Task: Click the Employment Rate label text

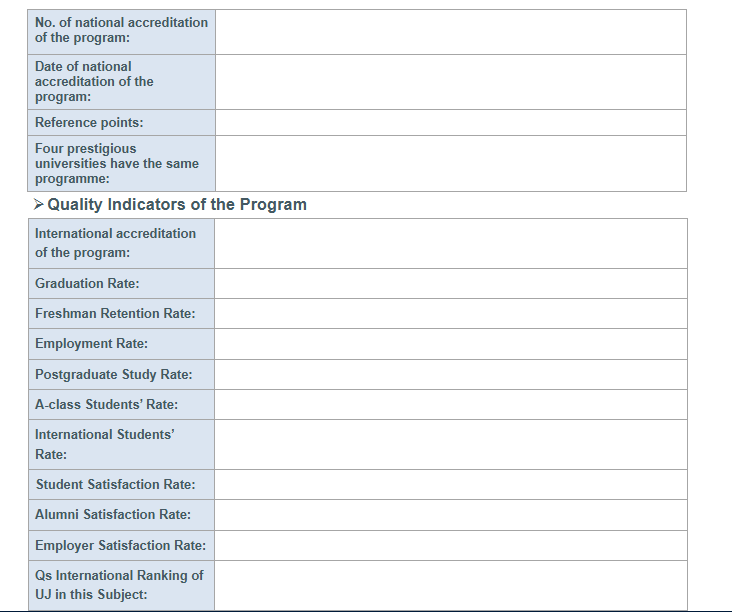Action: point(91,344)
